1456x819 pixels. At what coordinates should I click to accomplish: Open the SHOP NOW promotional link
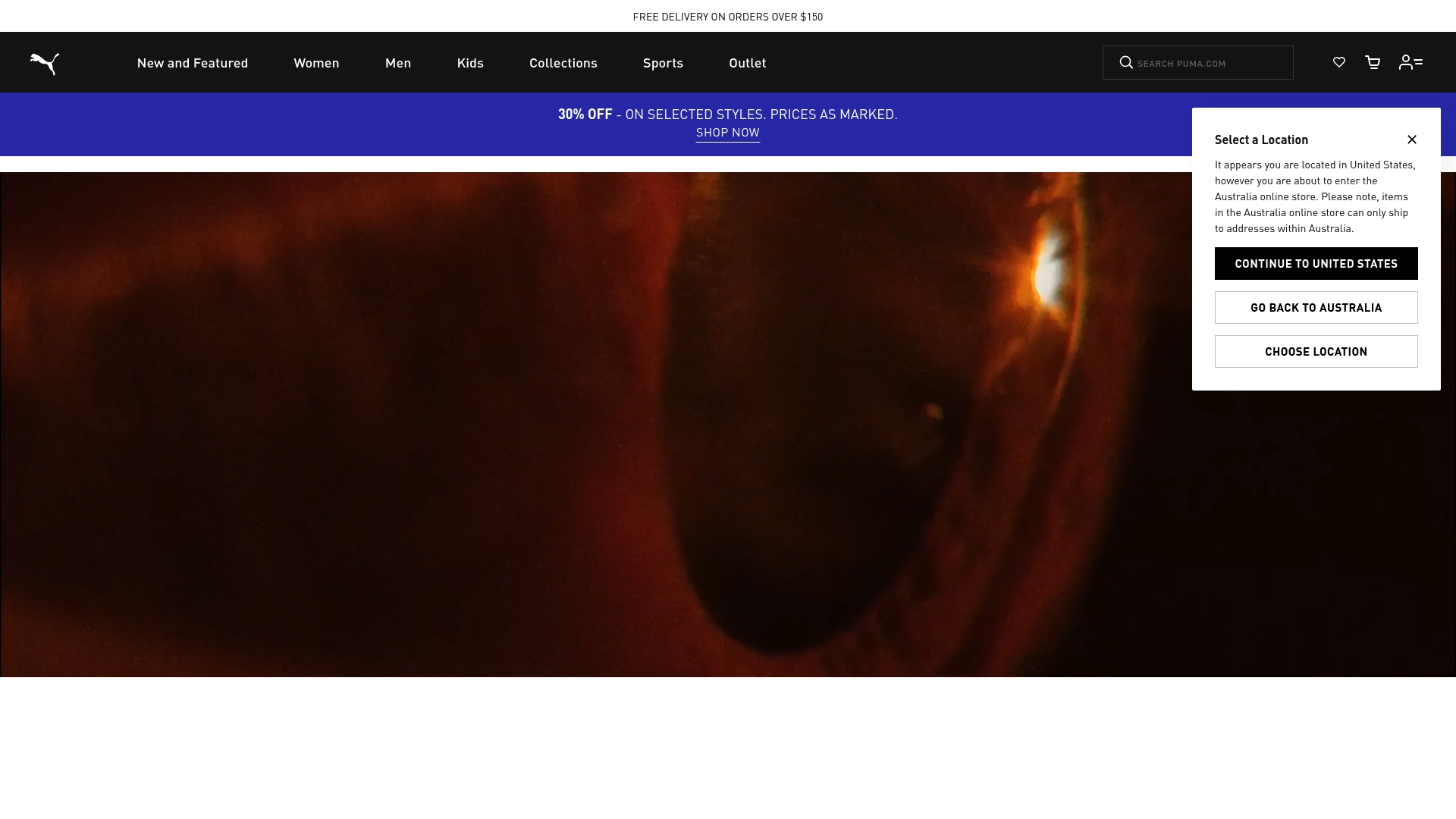click(727, 132)
